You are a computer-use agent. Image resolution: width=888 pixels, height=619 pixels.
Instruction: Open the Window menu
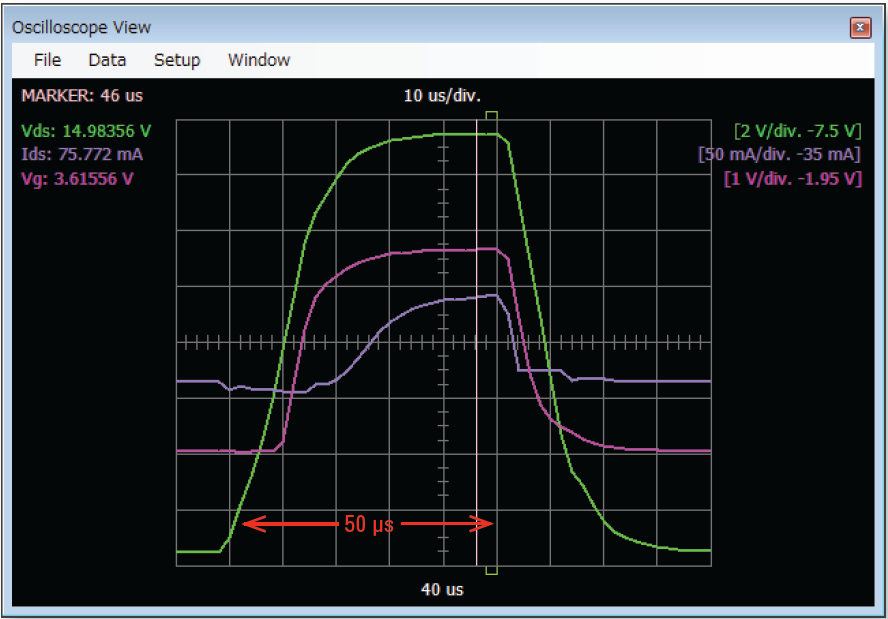point(259,60)
